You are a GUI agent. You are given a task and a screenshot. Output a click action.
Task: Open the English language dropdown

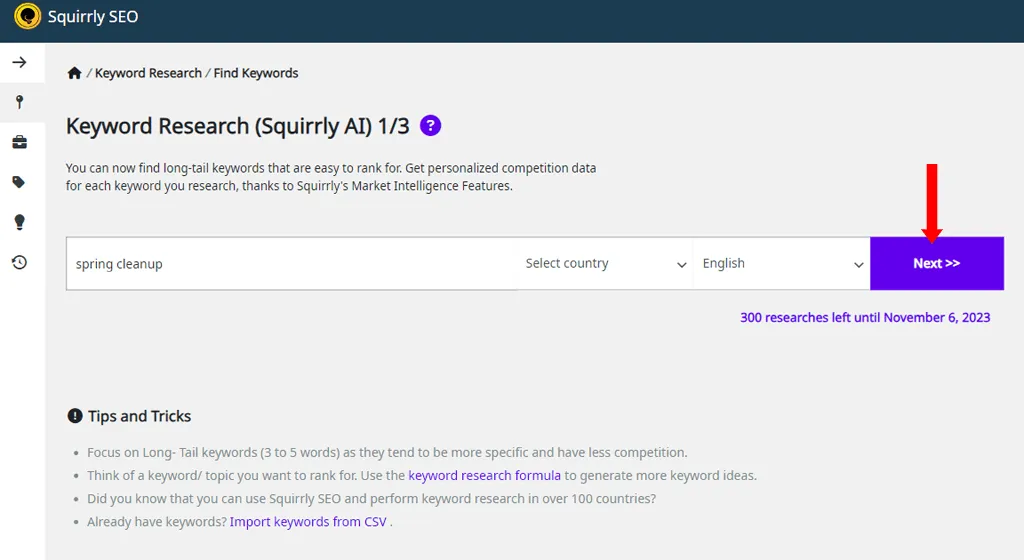[x=782, y=264]
